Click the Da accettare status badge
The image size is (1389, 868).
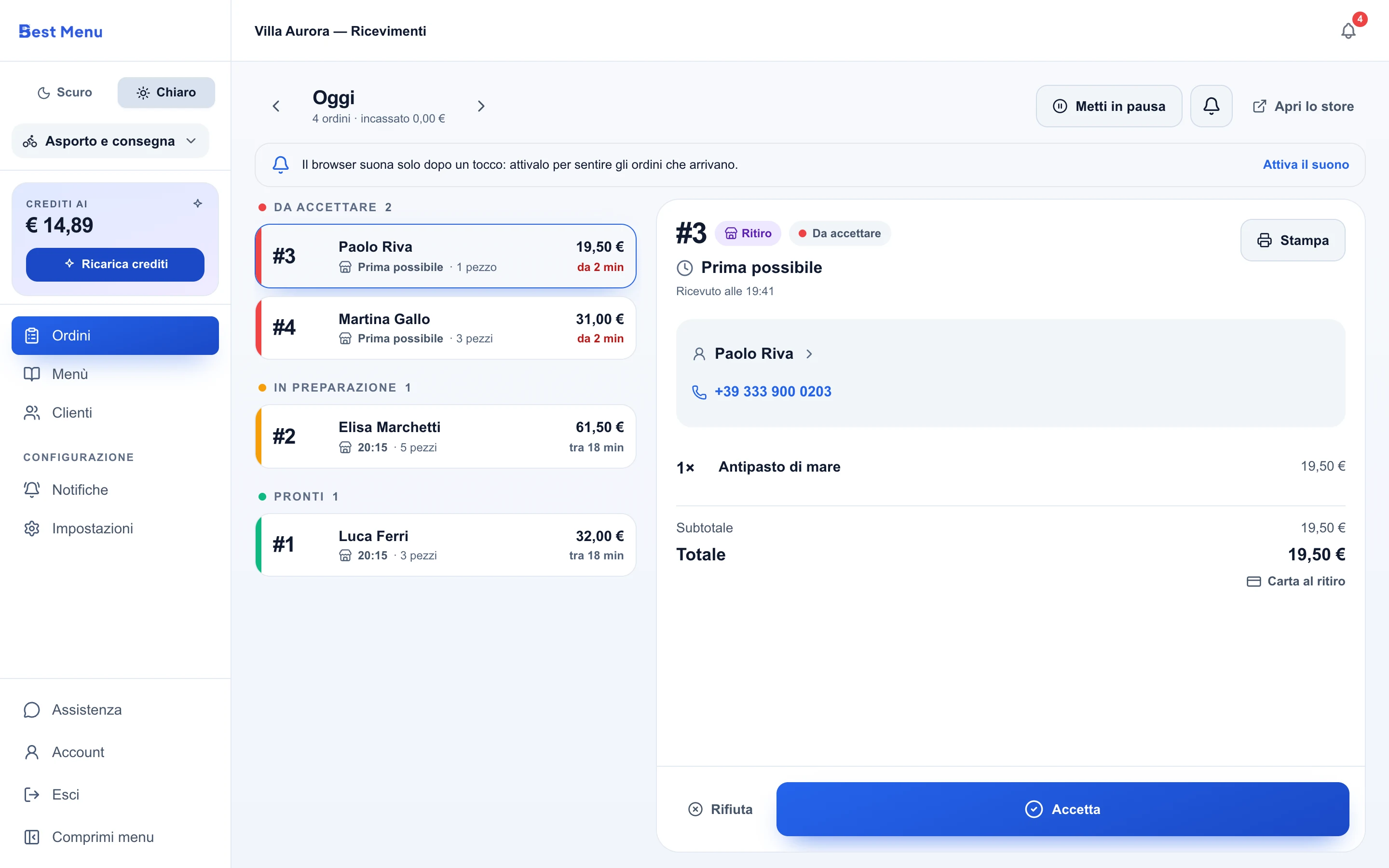(840, 233)
